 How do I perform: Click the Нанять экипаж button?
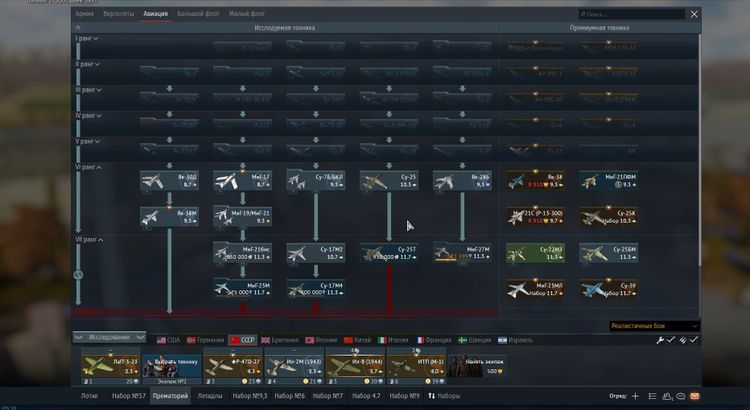[476, 365]
